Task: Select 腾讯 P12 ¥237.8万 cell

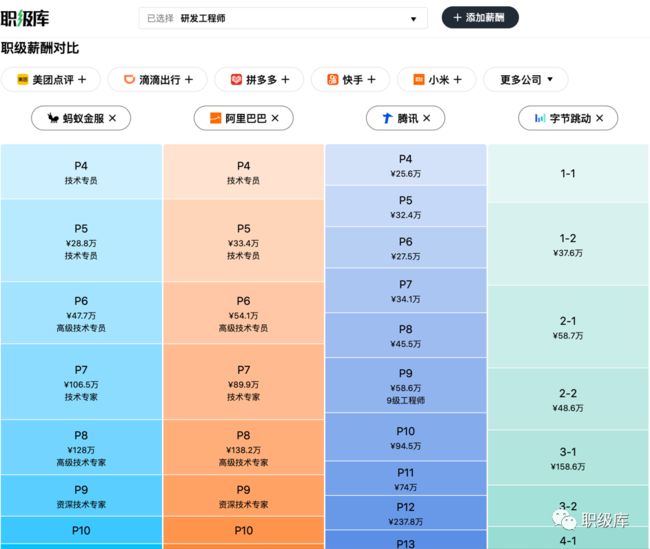Action: [x=406, y=513]
